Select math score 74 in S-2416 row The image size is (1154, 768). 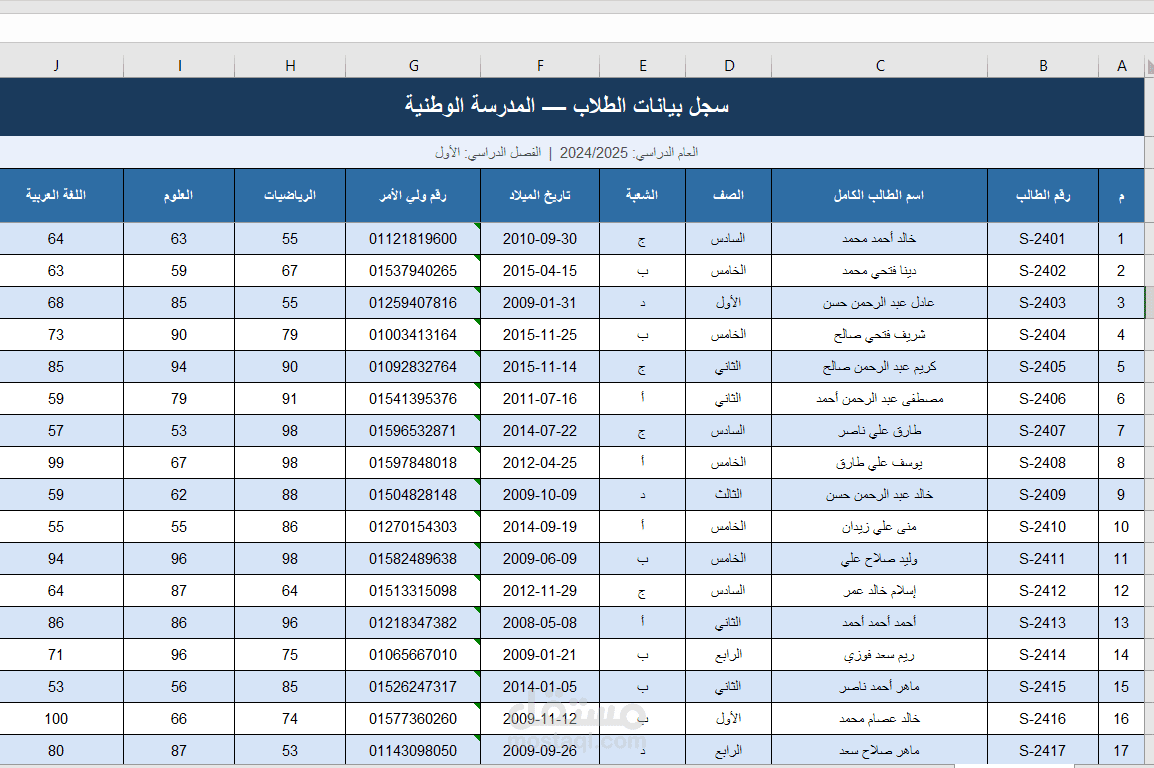(290, 719)
